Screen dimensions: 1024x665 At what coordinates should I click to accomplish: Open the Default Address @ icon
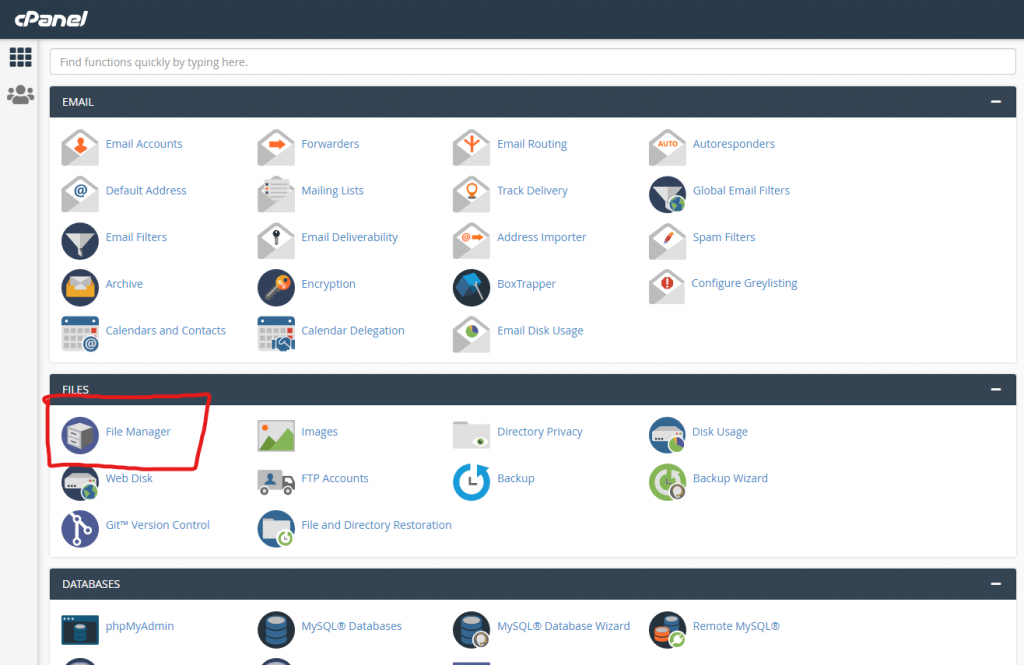[80, 194]
